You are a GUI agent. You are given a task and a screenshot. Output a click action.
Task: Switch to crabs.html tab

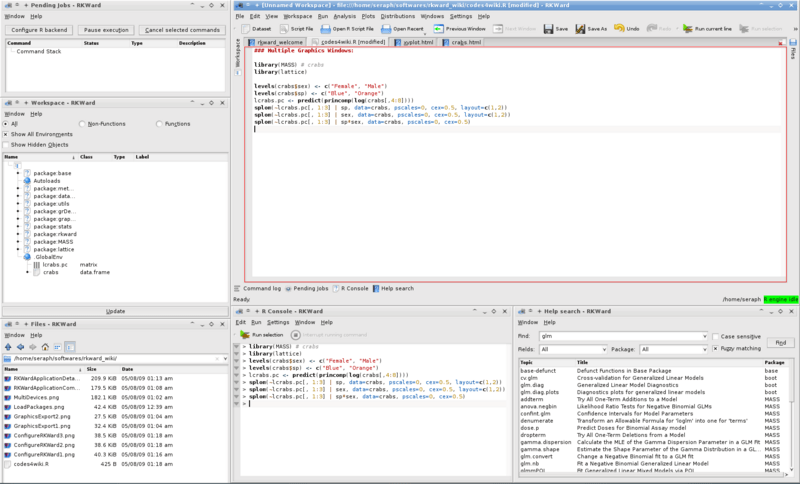click(x=462, y=42)
